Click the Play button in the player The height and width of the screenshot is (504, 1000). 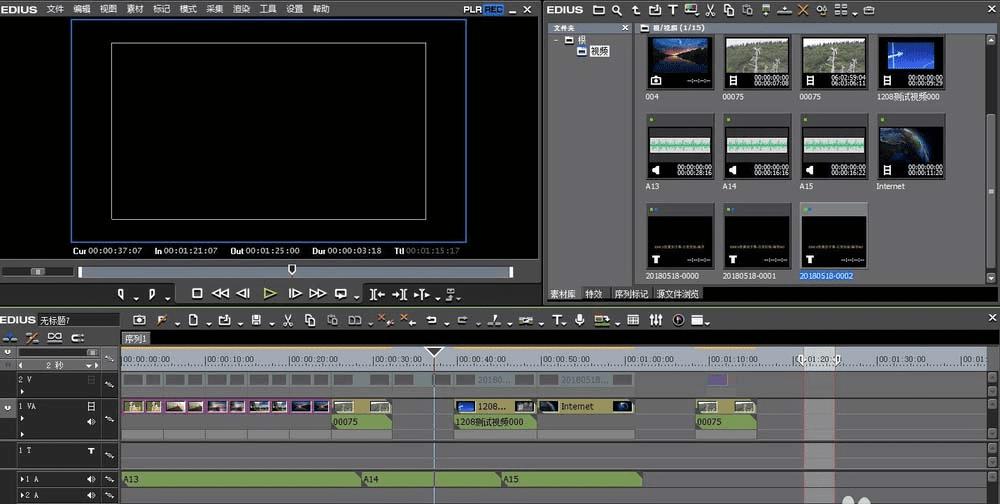(269, 293)
